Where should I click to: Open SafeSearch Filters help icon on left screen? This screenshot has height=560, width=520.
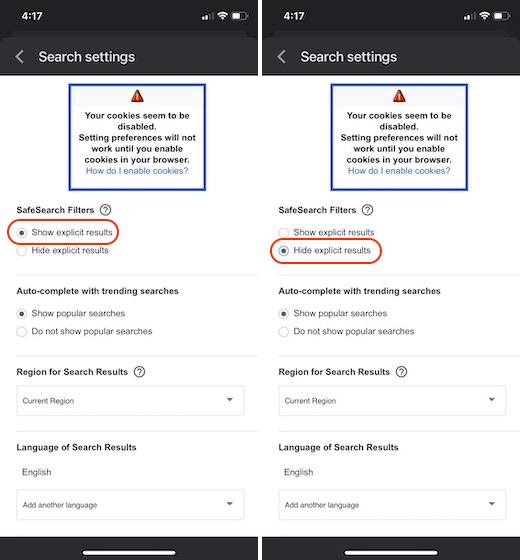click(105, 210)
